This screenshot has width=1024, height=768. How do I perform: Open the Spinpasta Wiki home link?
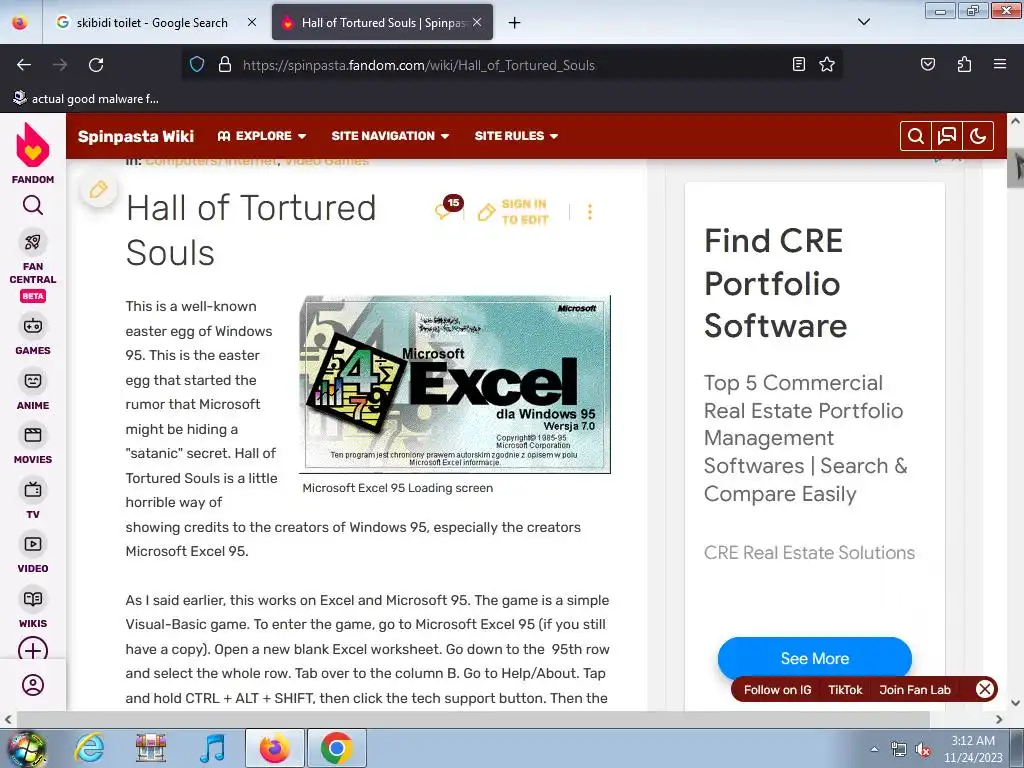(x=136, y=136)
